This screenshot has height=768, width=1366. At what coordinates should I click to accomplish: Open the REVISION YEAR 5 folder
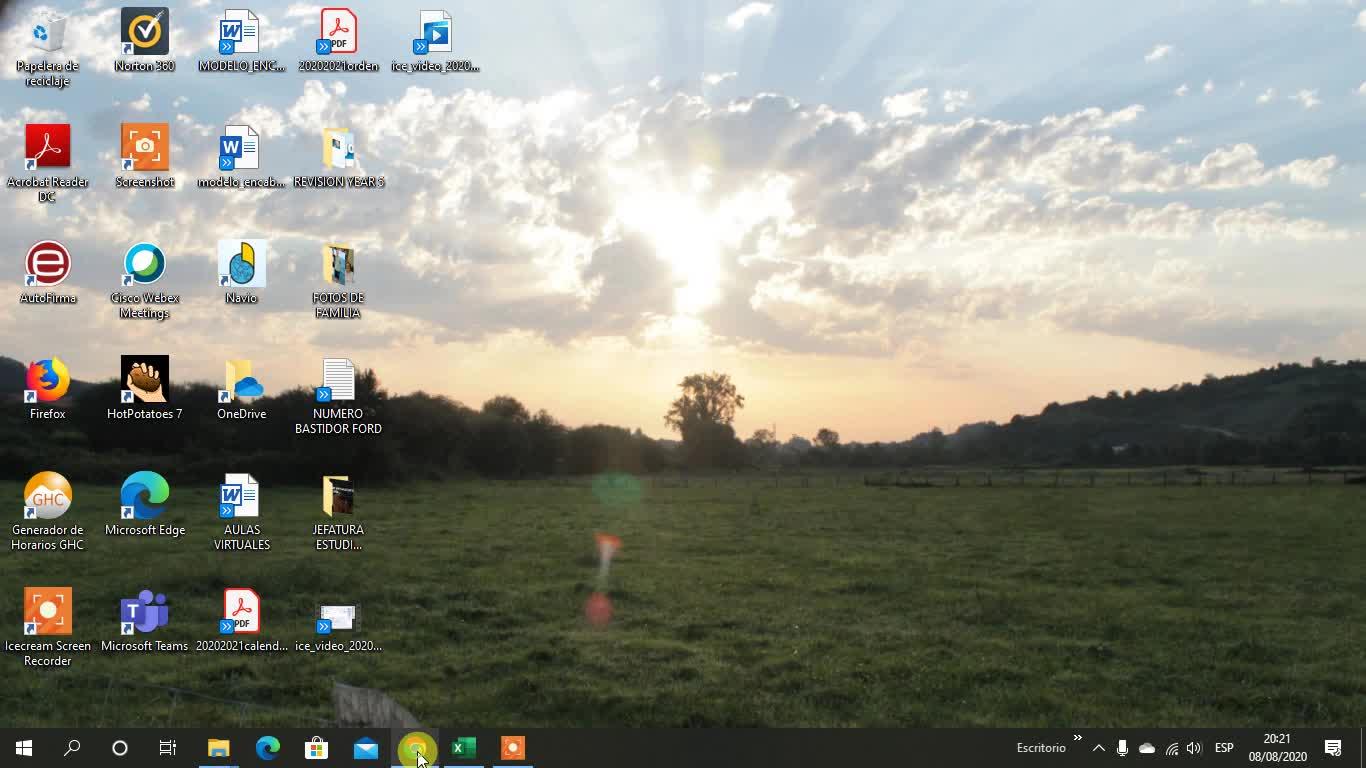point(338,156)
